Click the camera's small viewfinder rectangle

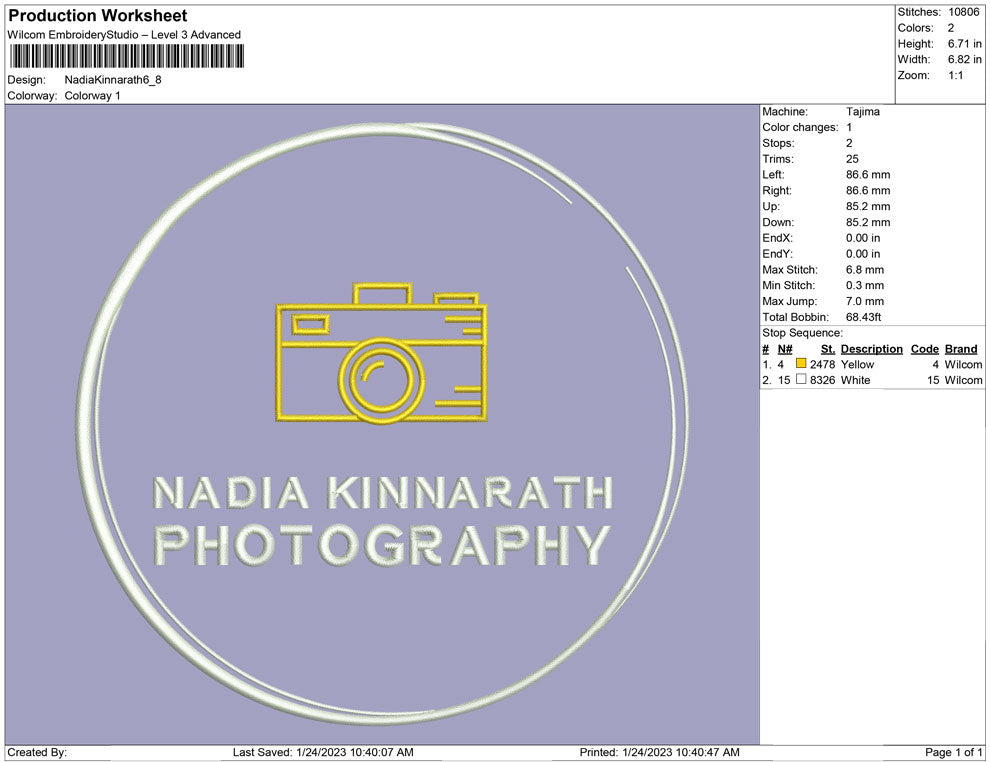[x=308, y=323]
